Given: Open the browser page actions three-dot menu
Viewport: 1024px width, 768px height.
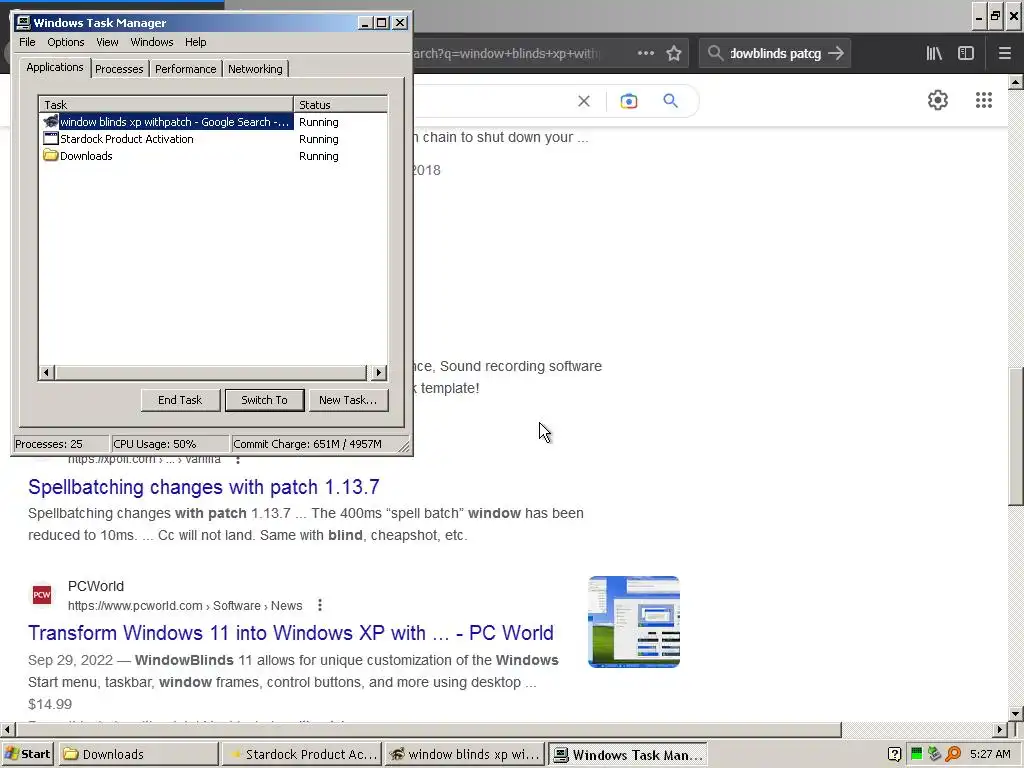Looking at the screenshot, I should (646, 54).
